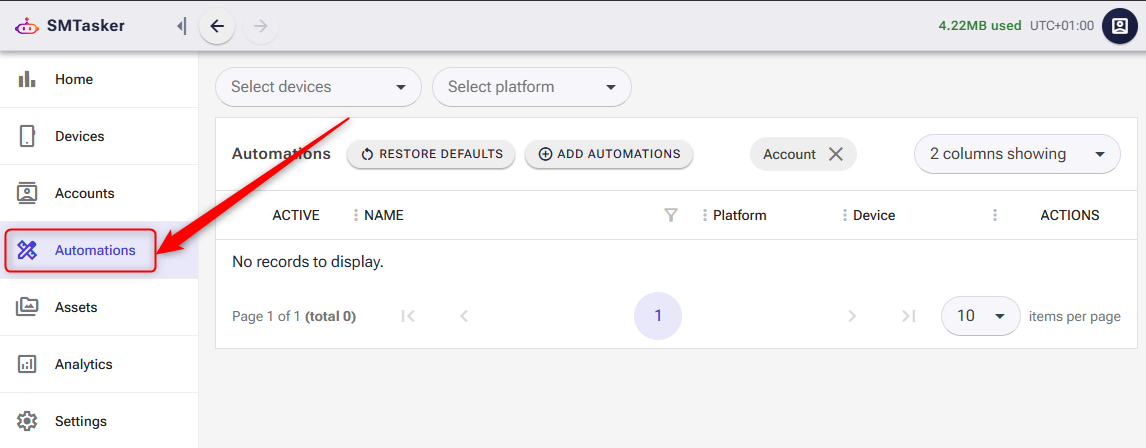Open Accounts from the sidebar
Viewport: 1146px width, 448px height.
click(x=84, y=193)
